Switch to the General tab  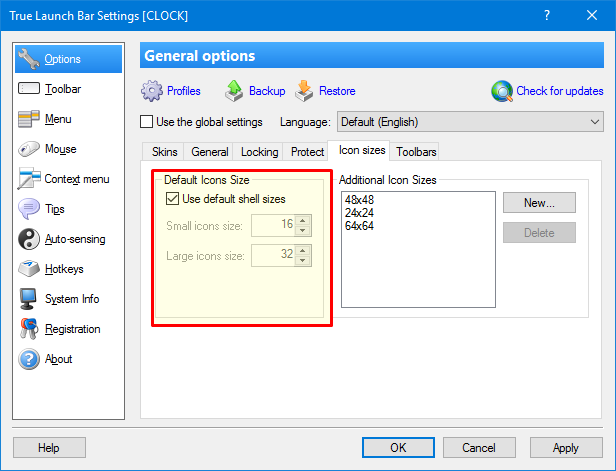coord(209,152)
